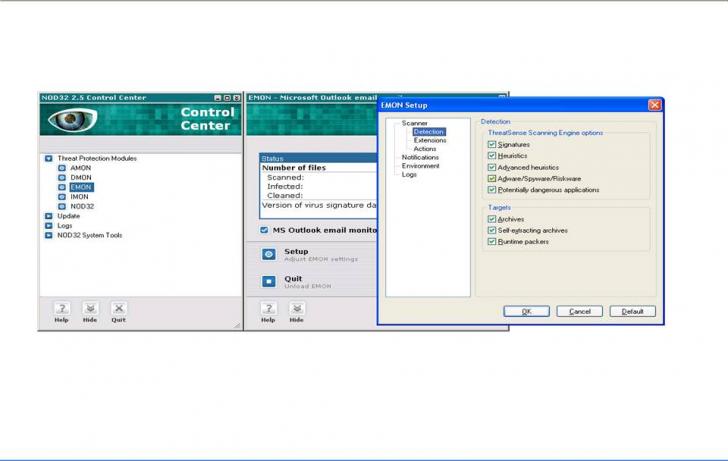The width and height of the screenshot is (728, 461).
Task: Click the IMON module icon
Action: pyautogui.click(x=62, y=197)
